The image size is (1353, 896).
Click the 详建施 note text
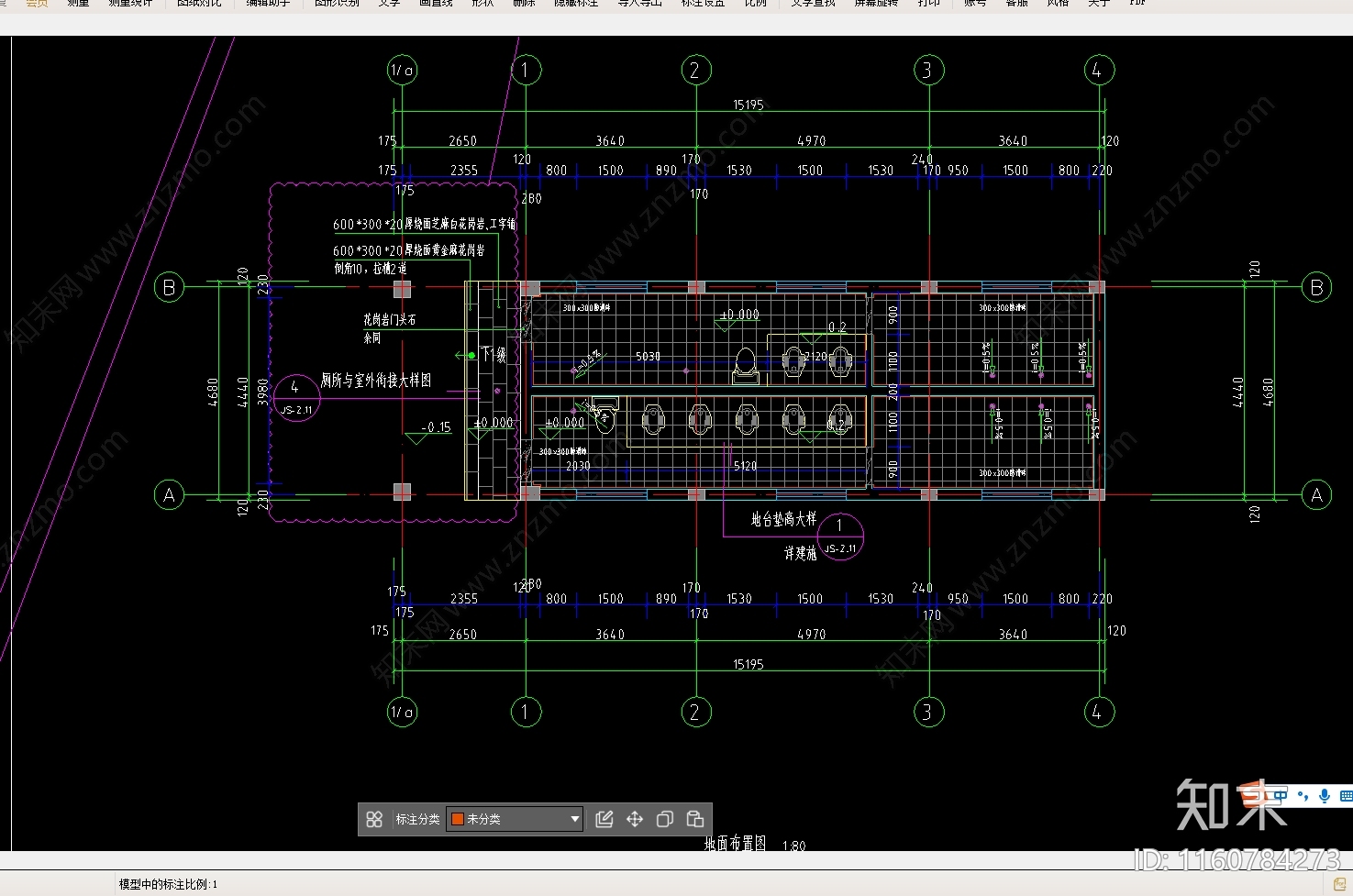click(x=800, y=553)
